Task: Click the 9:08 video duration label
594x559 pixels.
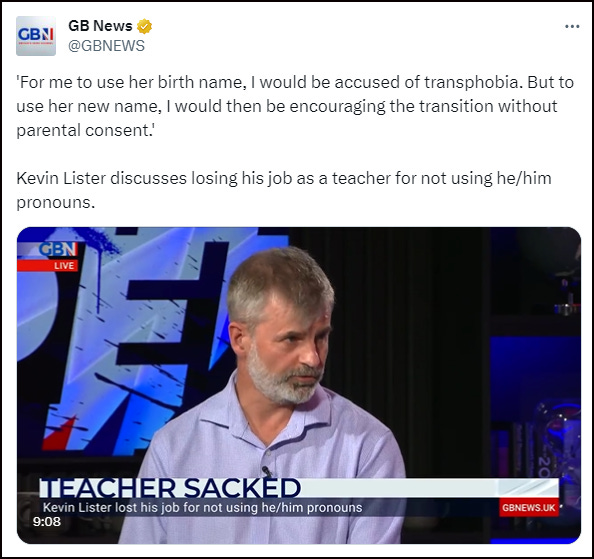Action: click(x=47, y=522)
